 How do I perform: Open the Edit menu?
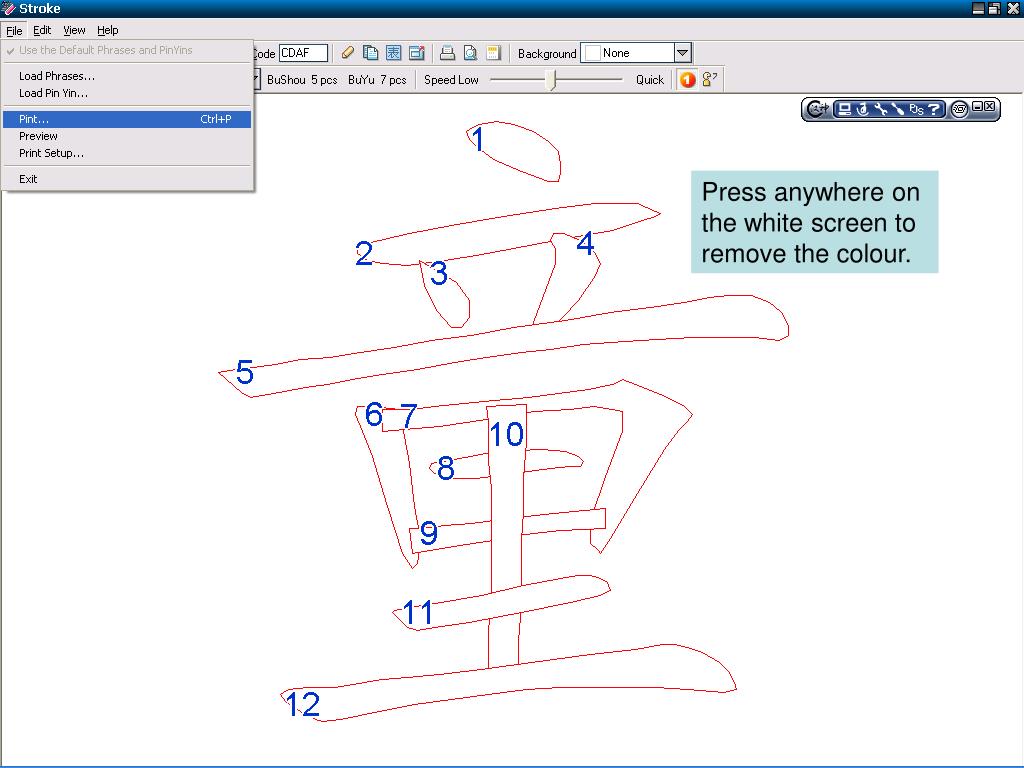tap(42, 30)
